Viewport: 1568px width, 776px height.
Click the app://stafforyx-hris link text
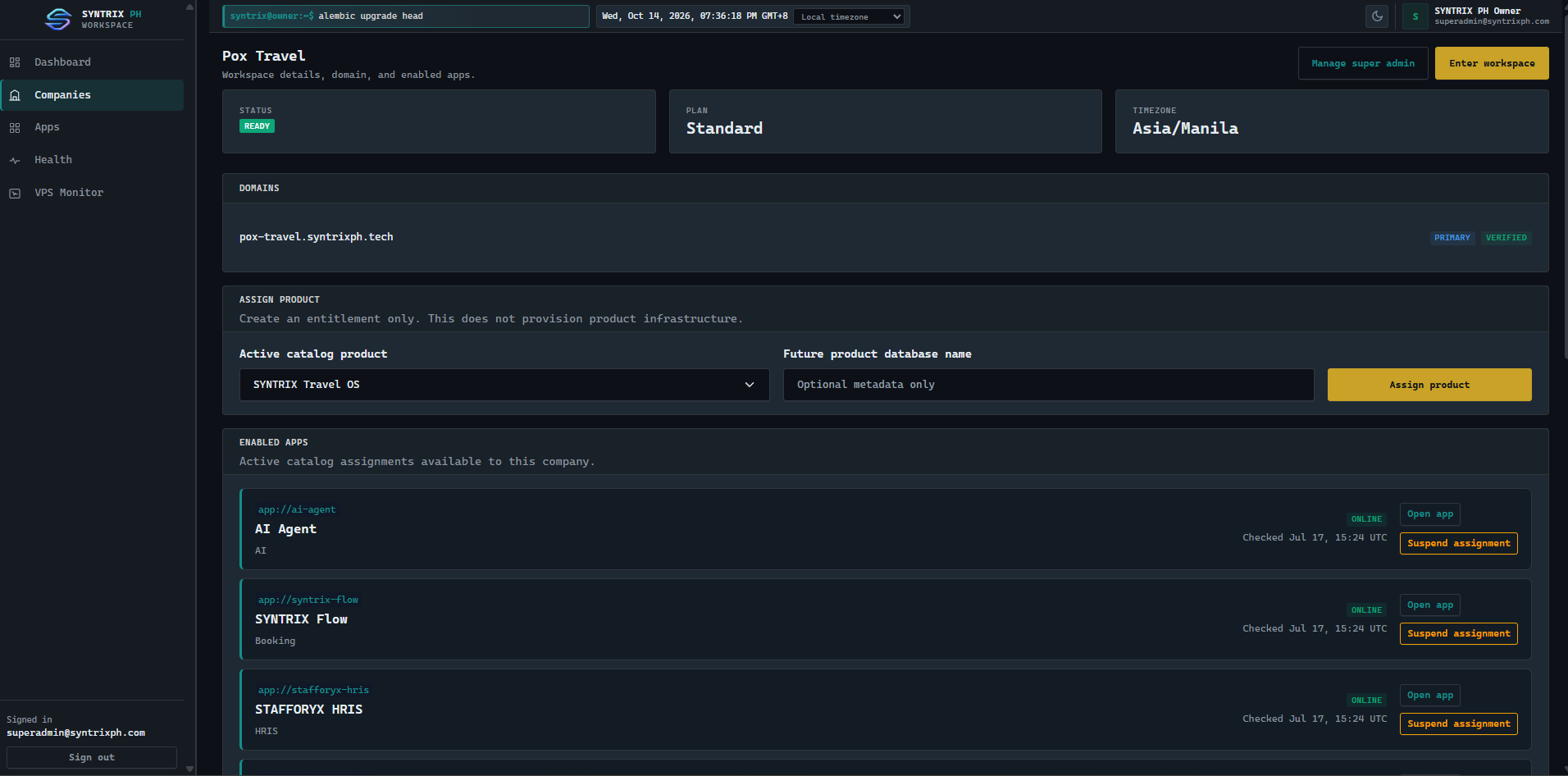click(x=313, y=691)
